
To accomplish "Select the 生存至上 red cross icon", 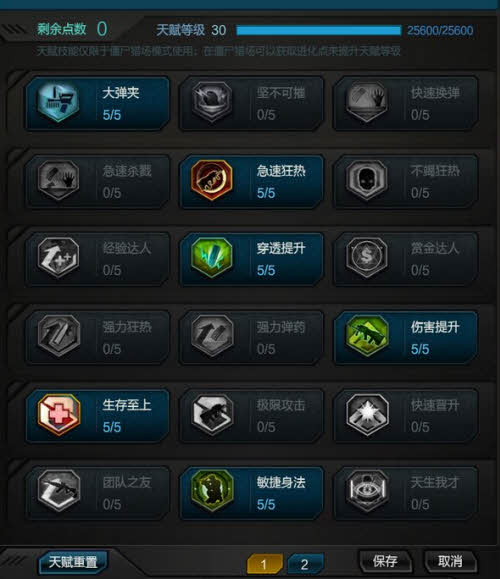I will coord(58,414).
